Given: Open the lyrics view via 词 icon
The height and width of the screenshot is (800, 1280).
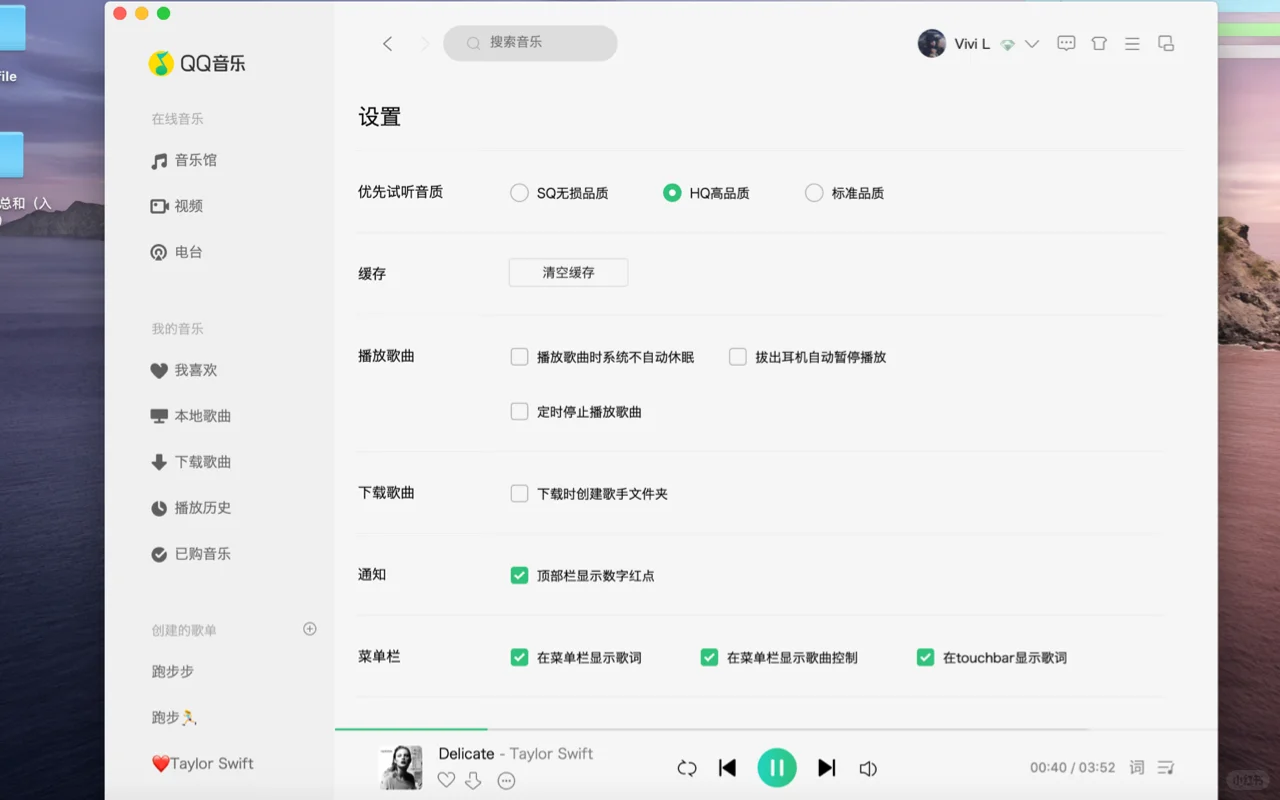Looking at the screenshot, I should pyautogui.click(x=1136, y=767).
